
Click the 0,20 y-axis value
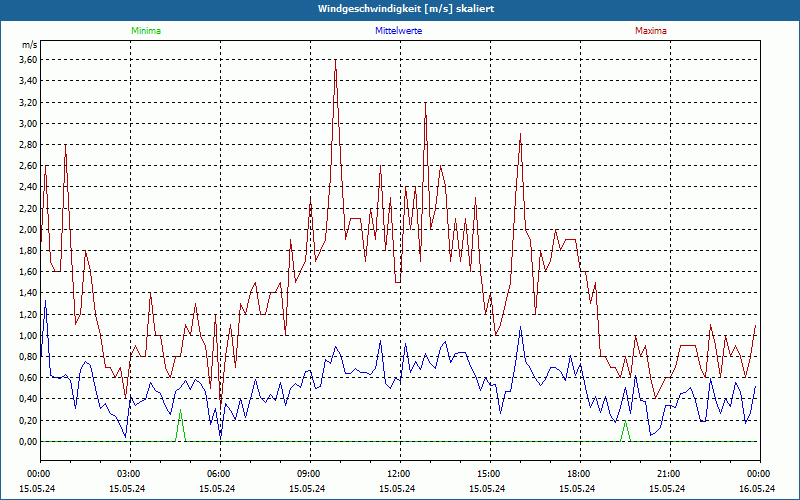coord(28,420)
